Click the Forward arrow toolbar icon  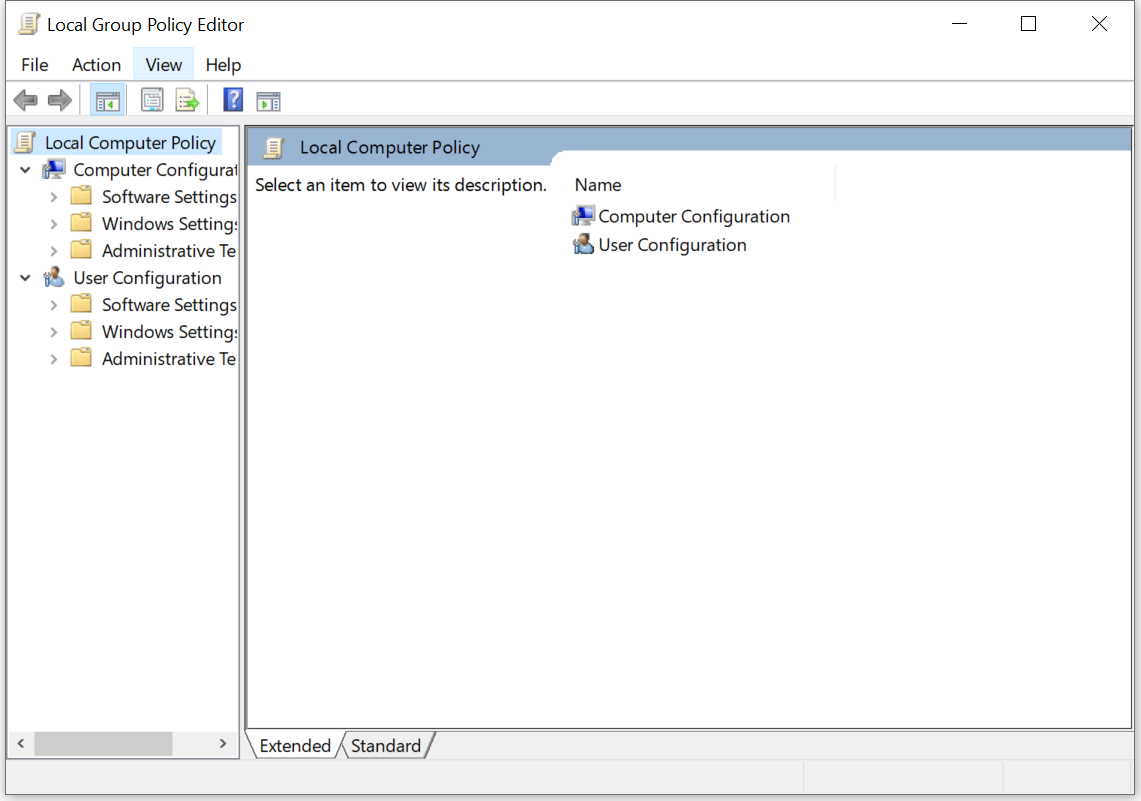[60, 100]
